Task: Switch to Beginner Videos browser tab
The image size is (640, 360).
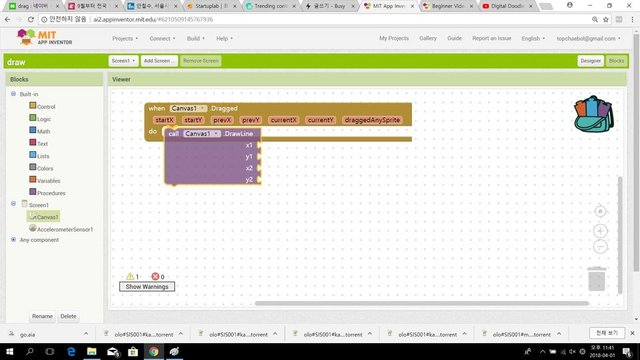Action: 448,6
